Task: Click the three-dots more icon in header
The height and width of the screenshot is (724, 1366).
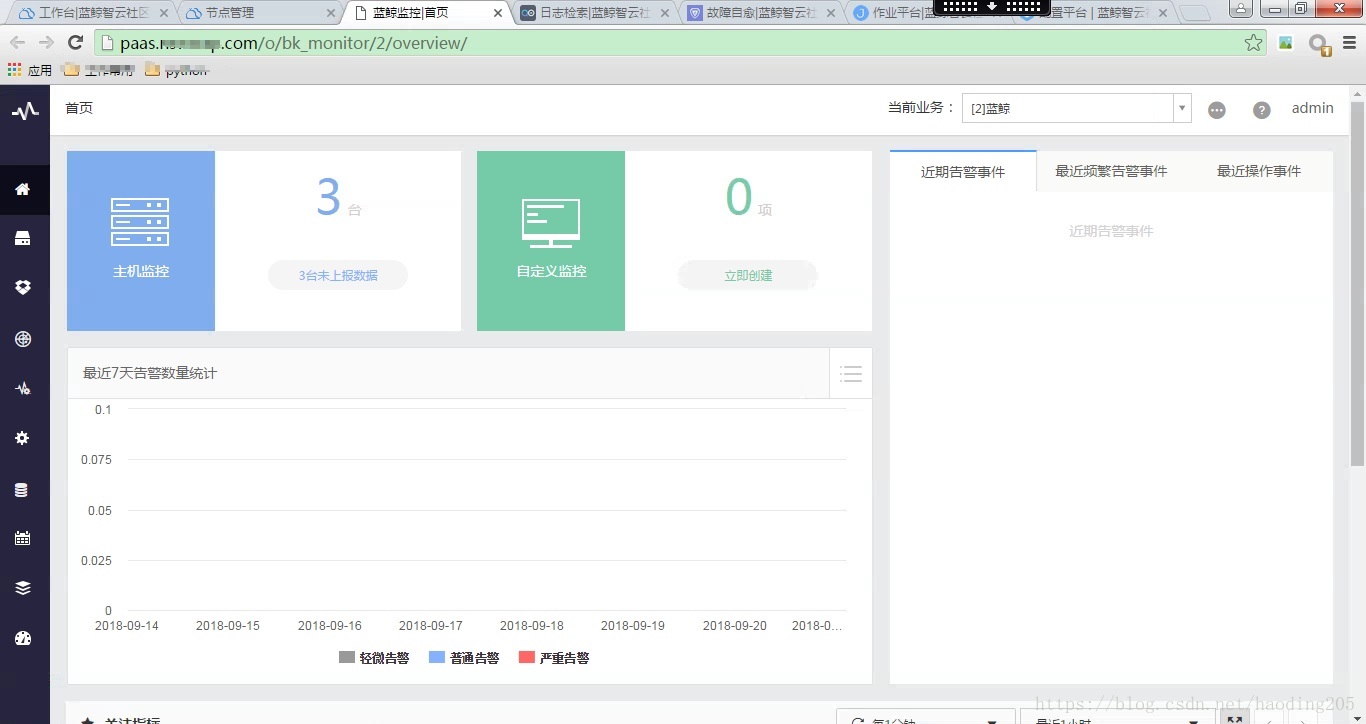Action: click(1217, 110)
